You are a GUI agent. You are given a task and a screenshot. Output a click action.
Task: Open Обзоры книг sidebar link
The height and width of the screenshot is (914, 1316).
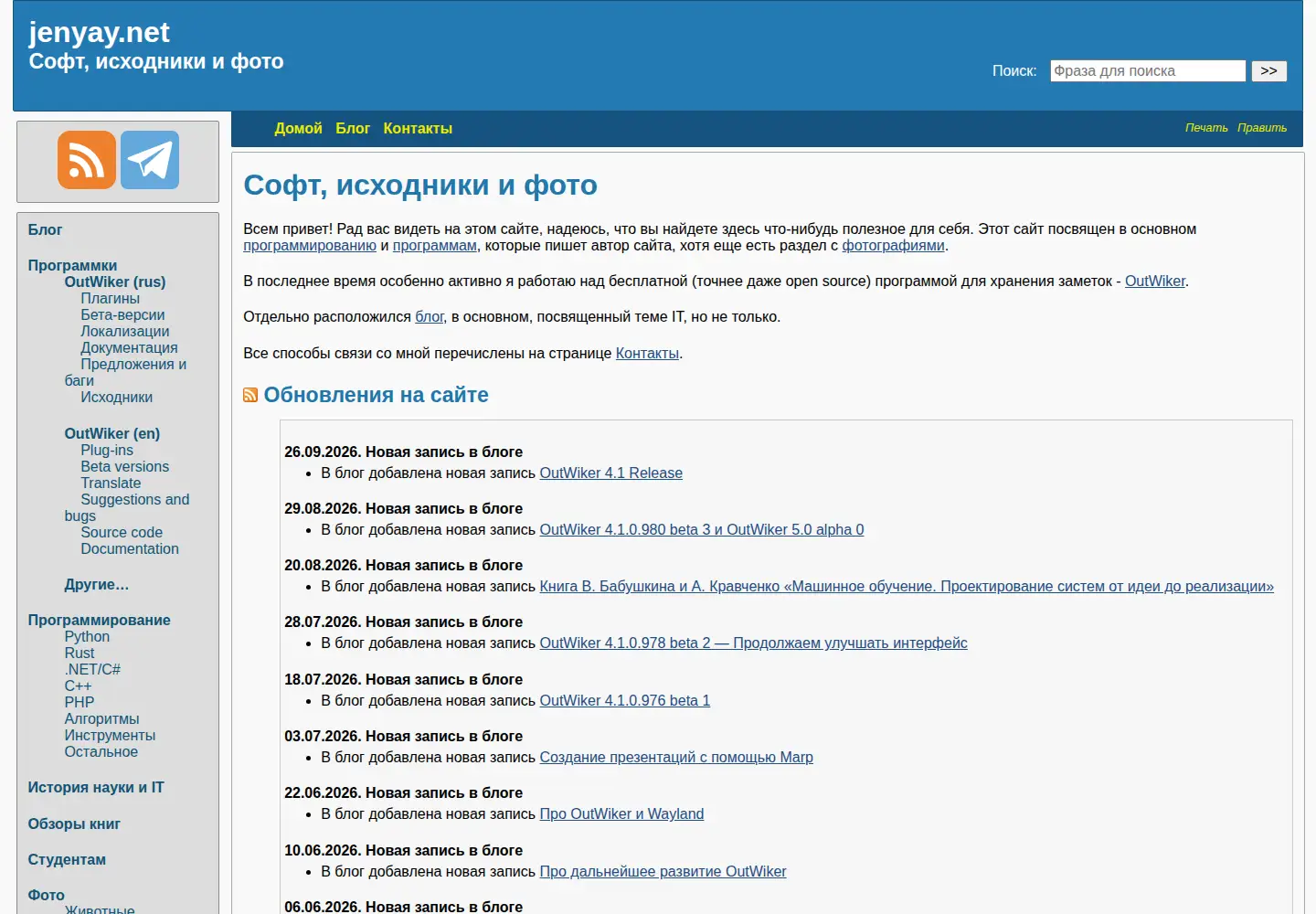pos(74,824)
